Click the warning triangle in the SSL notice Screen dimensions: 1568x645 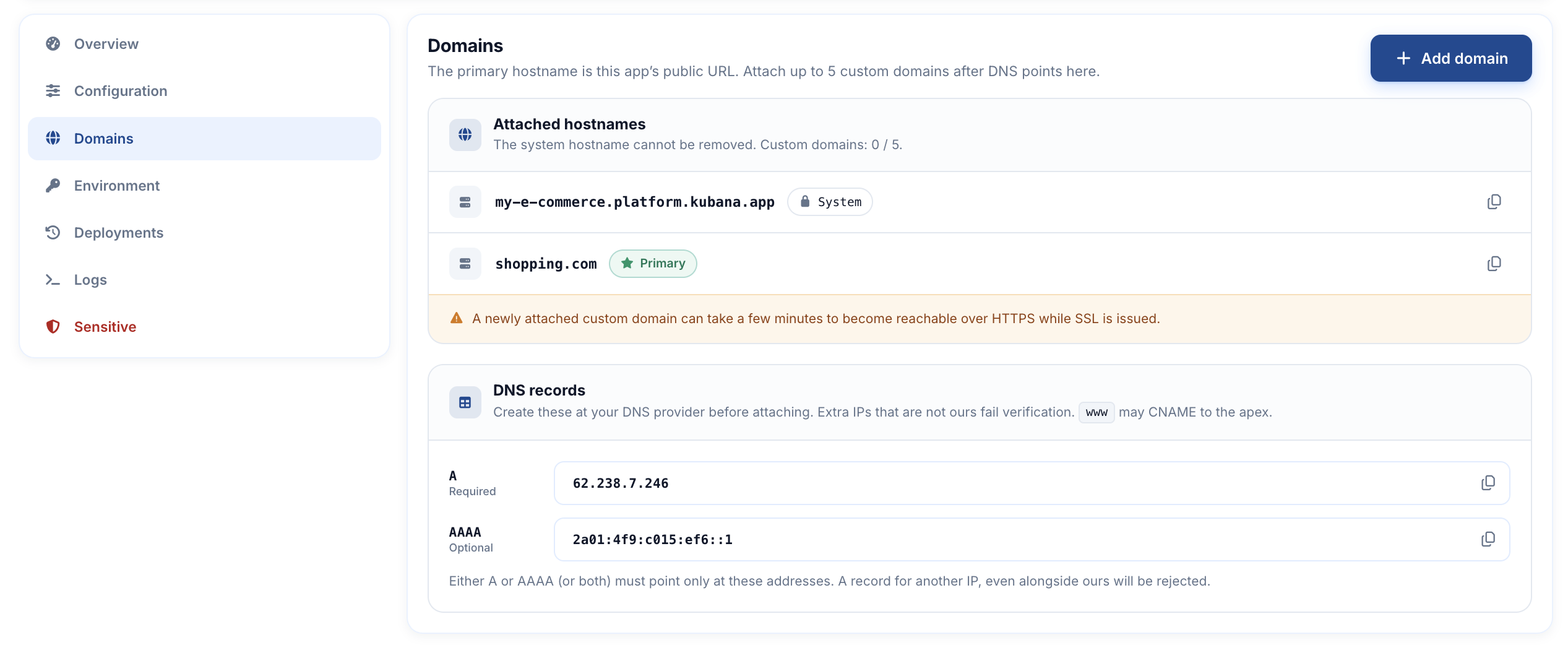coord(457,318)
